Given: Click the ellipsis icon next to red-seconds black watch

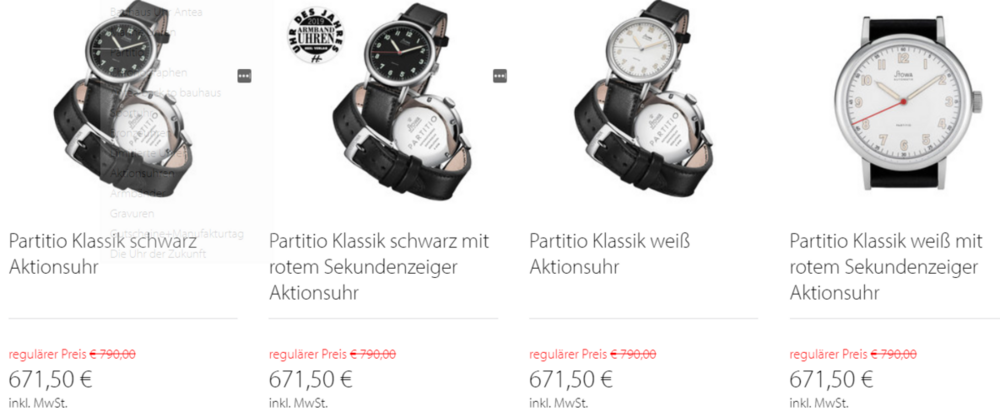Looking at the screenshot, I should click(x=500, y=76).
